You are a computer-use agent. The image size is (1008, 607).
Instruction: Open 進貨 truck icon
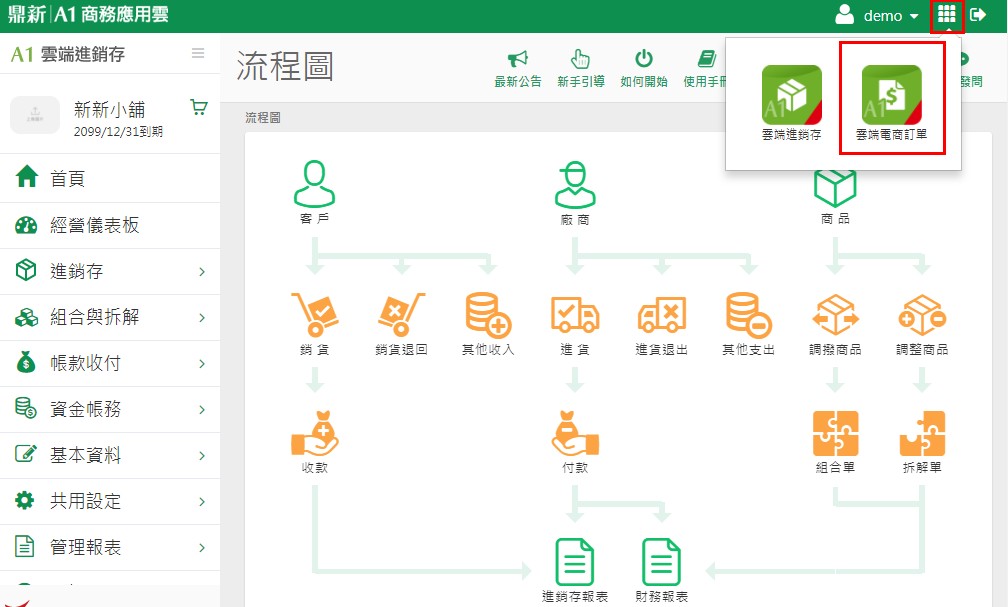tap(575, 314)
